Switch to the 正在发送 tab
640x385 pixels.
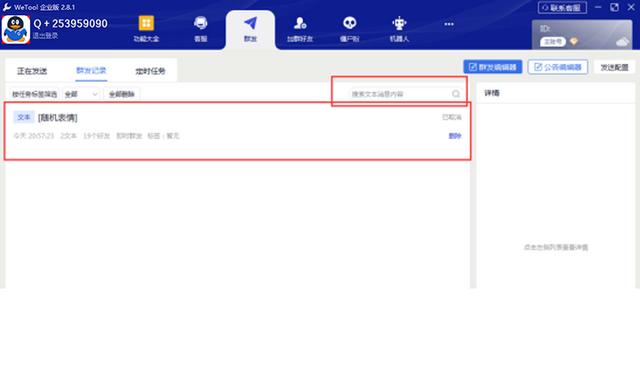[32, 71]
